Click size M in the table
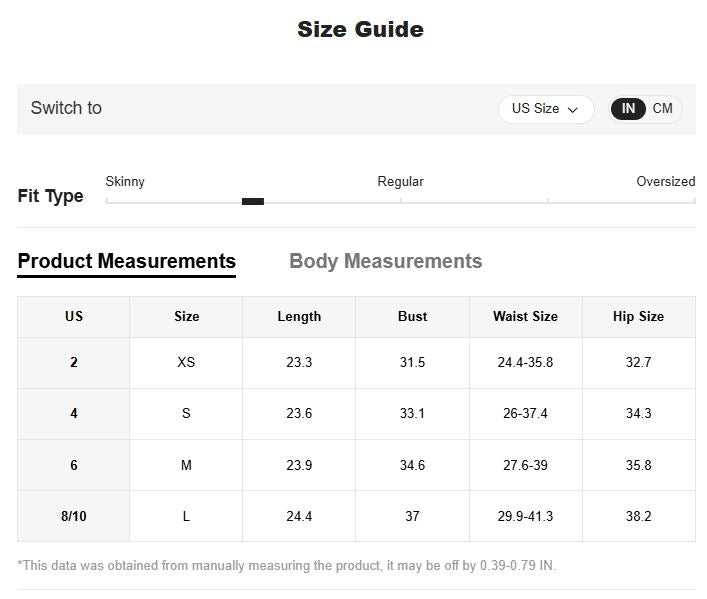This screenshot has width=707, height=599. 186,465
